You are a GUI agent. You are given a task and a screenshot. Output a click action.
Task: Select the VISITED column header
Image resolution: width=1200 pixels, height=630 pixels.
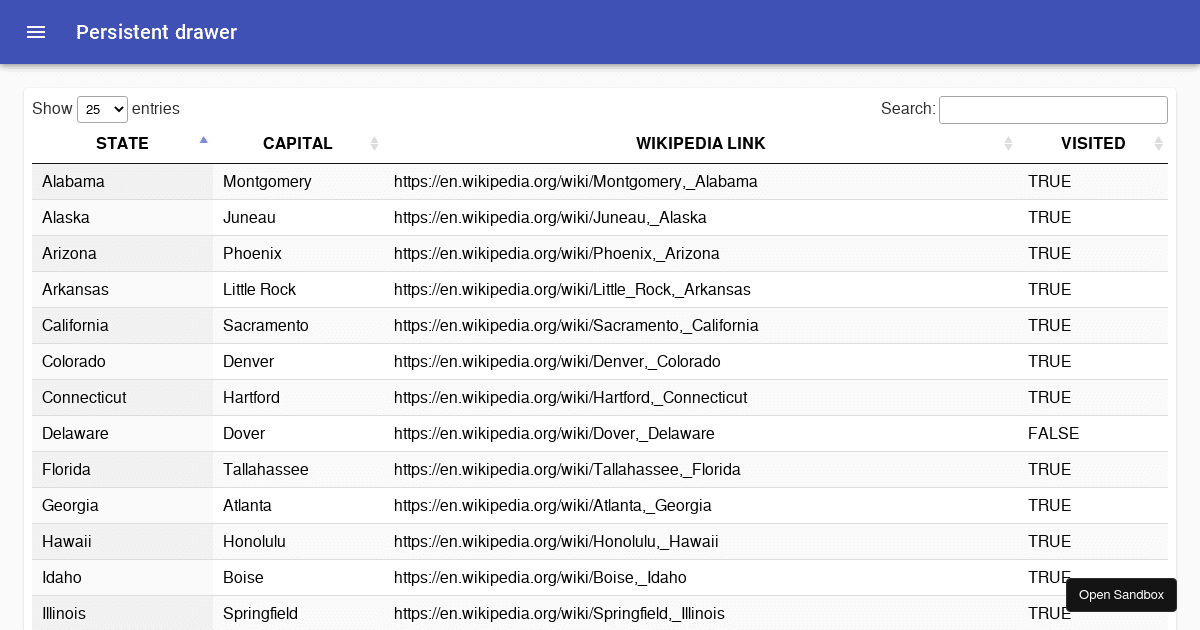pyautogui.click(x=1093, y=144)
